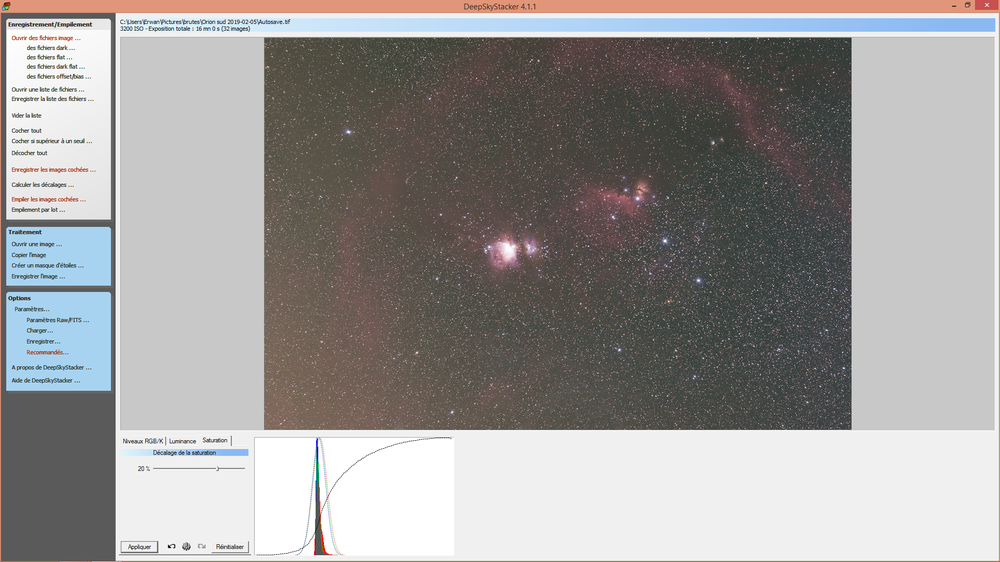The height and width of the screenshot is (562, 1000).
Task: Click 'Décocher tout'
Action: pyautogui.click(x=29, y=153)
